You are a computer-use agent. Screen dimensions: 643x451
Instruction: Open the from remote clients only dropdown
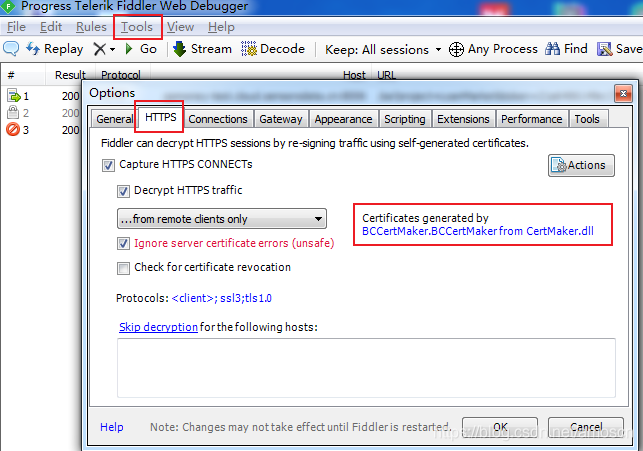[222, 219]
